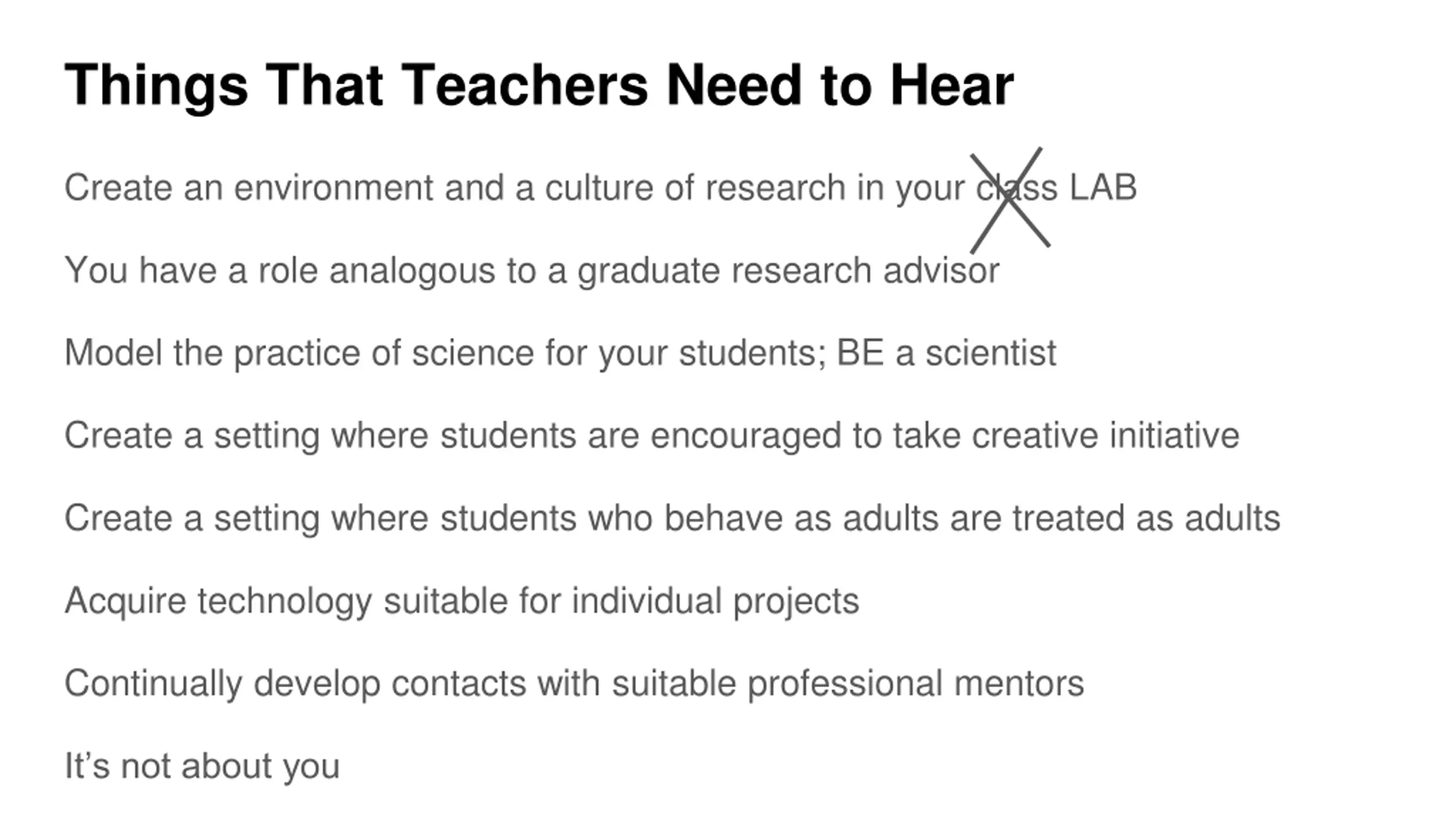1456x819 pixels.
Task: Select the X mark crossing out class
Action: (1010, 200)
